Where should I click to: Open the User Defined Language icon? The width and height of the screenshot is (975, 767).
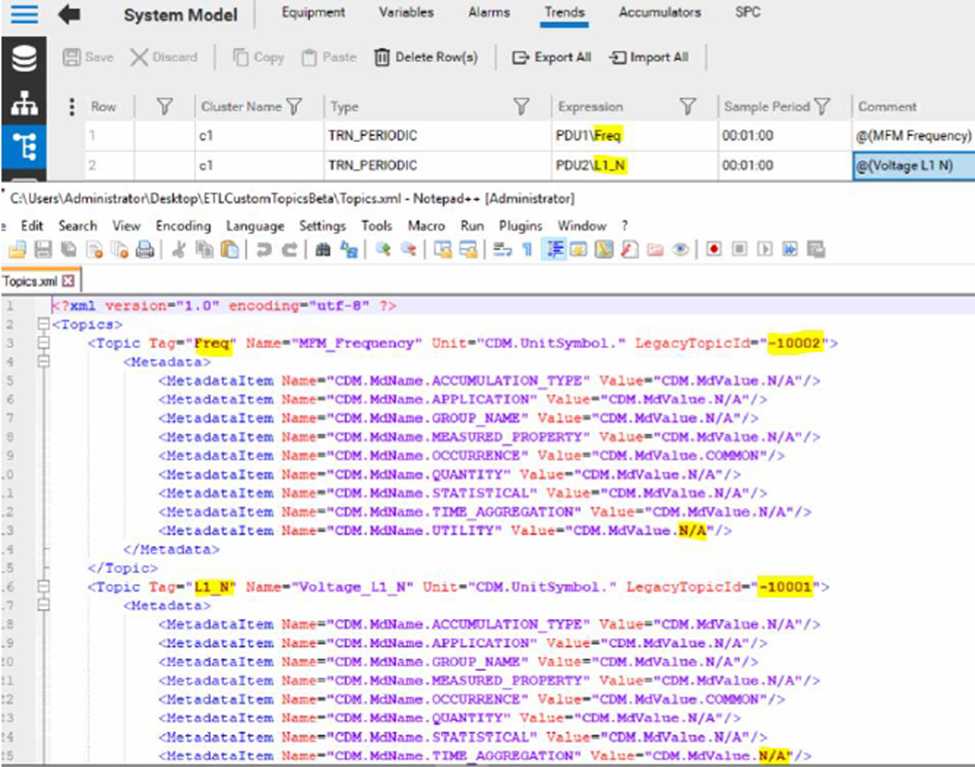(x=578, y=250)
